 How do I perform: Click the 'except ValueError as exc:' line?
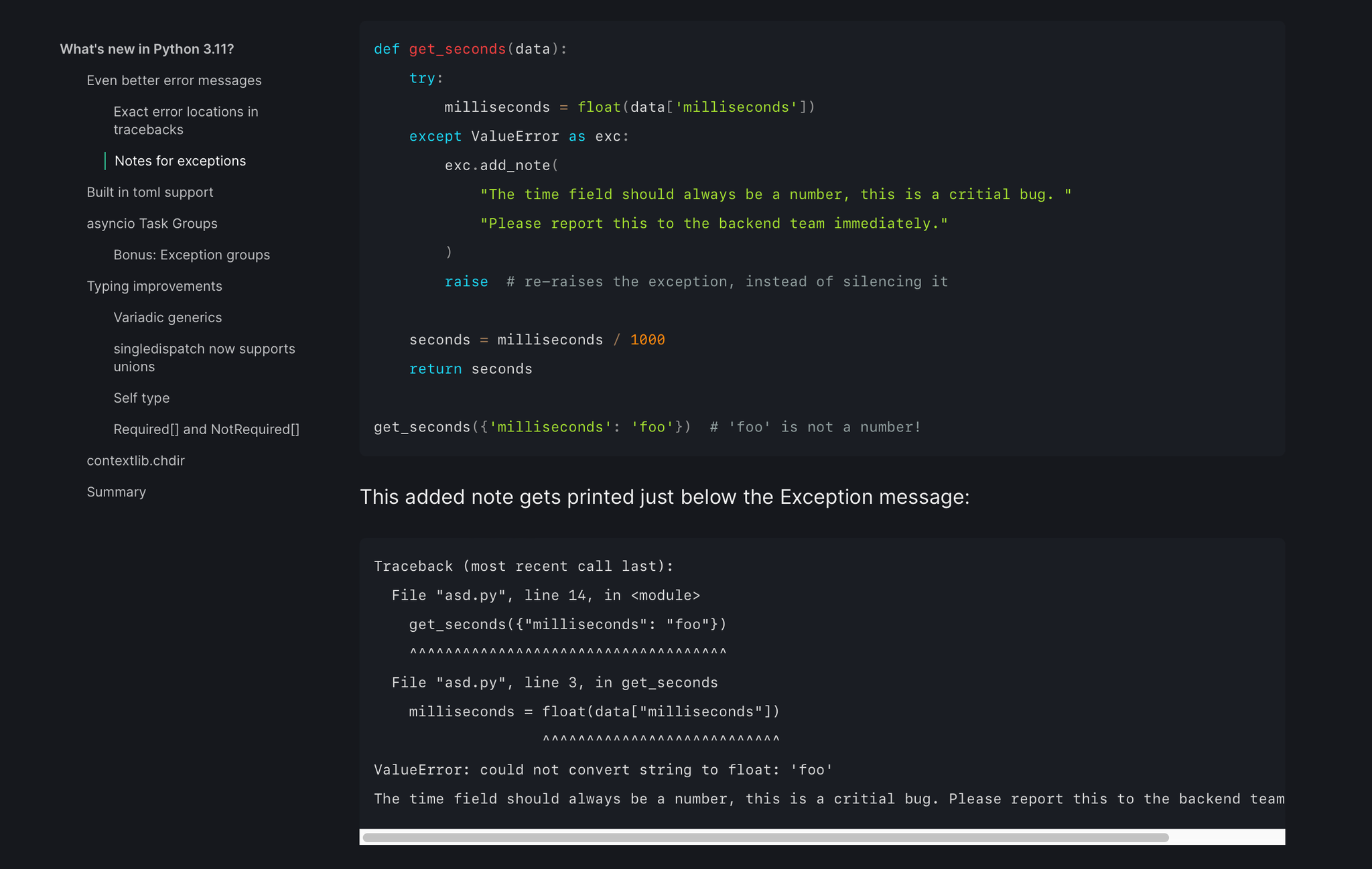click(x=519, y=137)
